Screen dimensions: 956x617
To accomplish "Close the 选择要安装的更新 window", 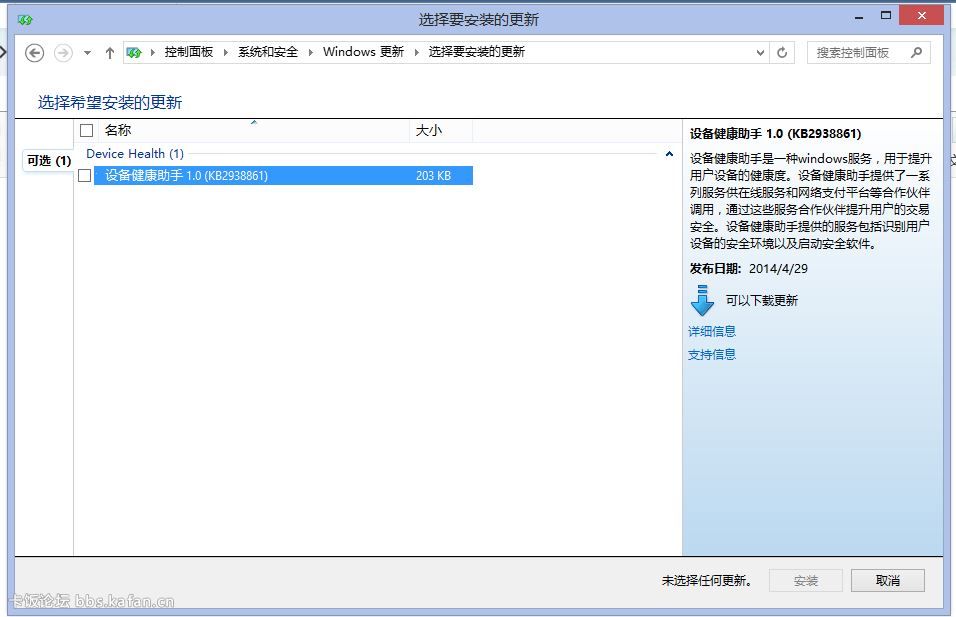I will (921, 15).
